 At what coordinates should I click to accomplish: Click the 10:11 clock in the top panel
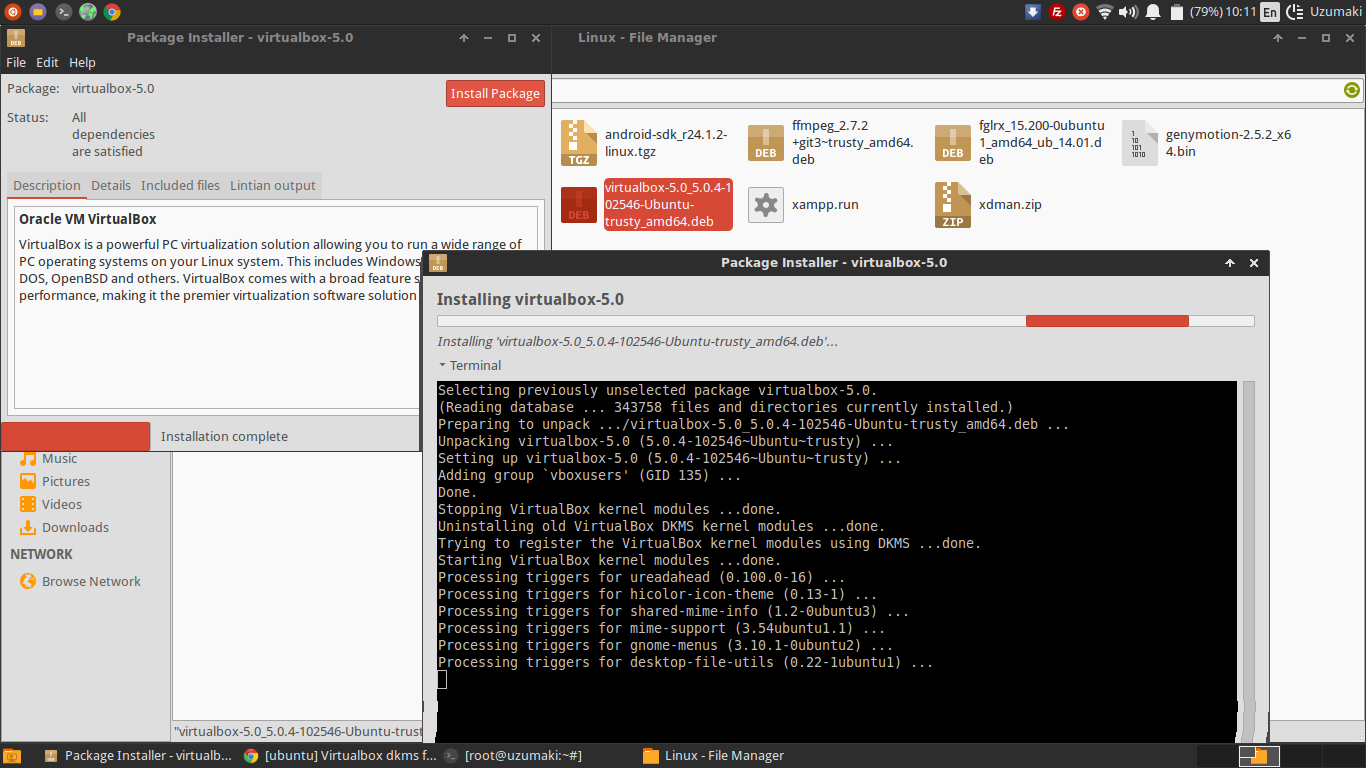coord(1240,12)
